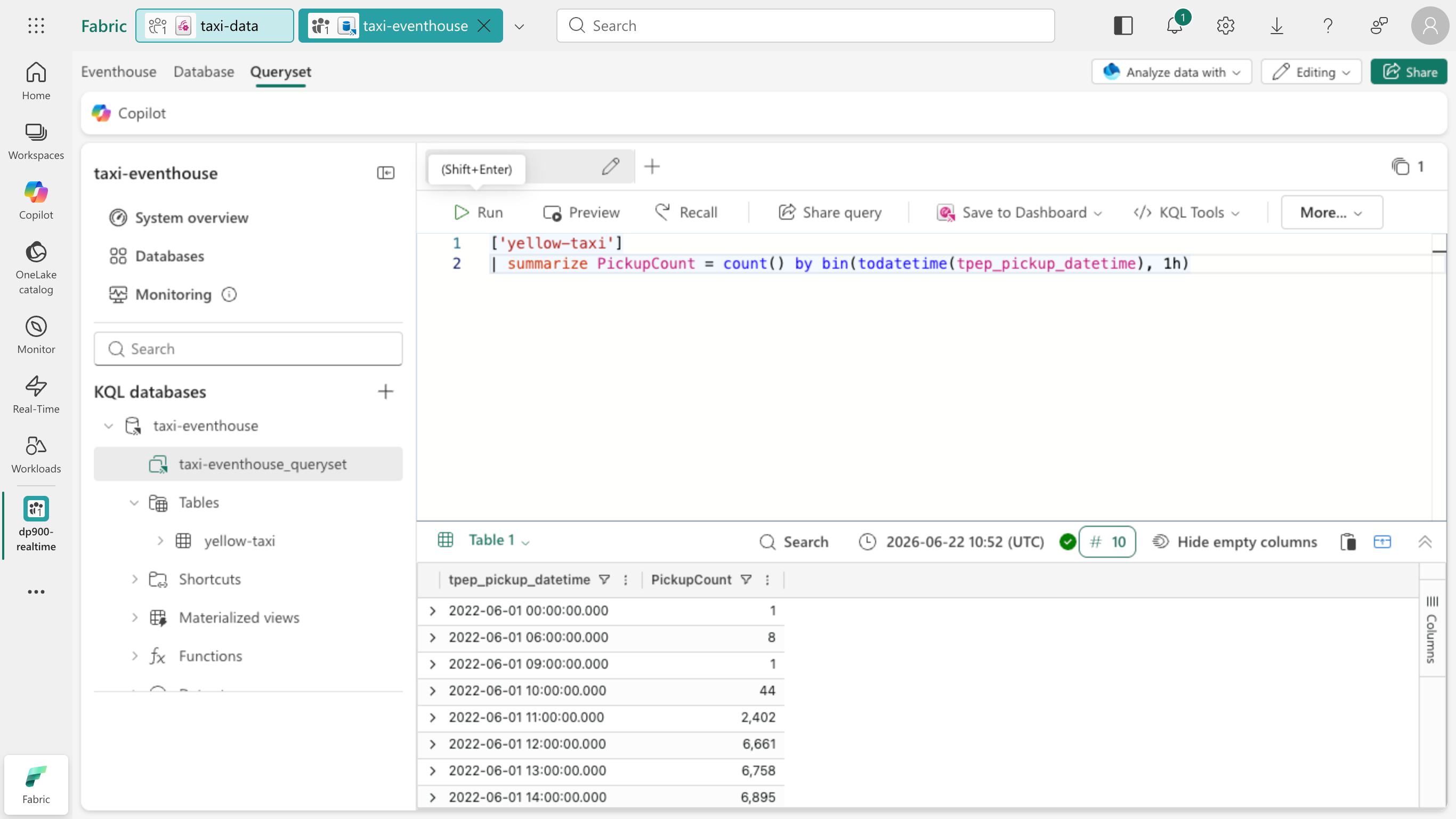Open Monitoring page
The height and width of the screenshot is (819, 1456).
[160, 294]
